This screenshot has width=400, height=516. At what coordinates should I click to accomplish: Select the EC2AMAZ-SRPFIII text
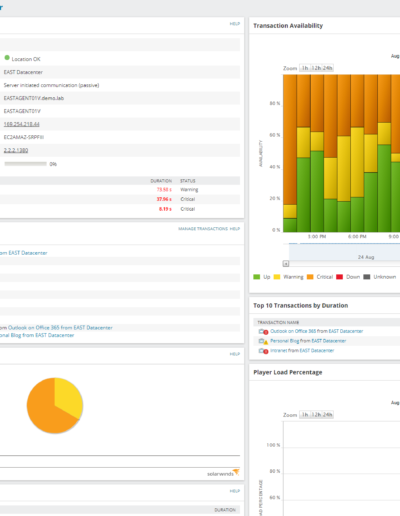(x=24, y=137)
